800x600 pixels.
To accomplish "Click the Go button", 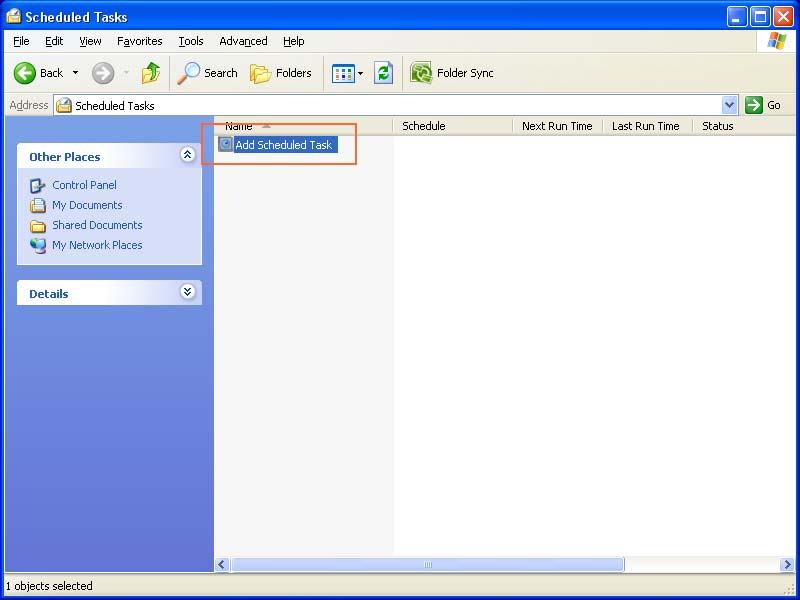I will coord(763,105).
